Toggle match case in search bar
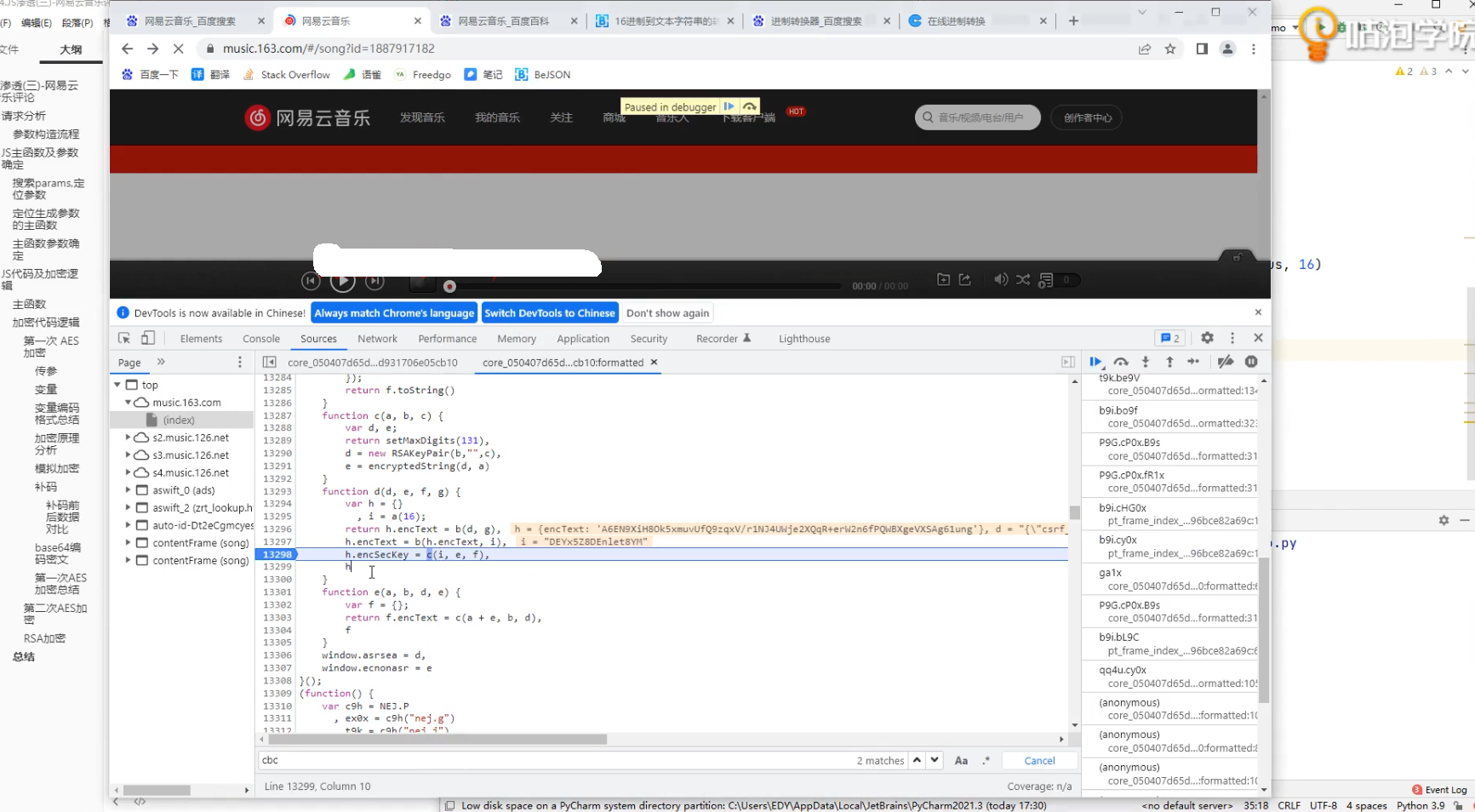Image resolution: width=1475 pixels, height=812 pixels. click(961, 760)
